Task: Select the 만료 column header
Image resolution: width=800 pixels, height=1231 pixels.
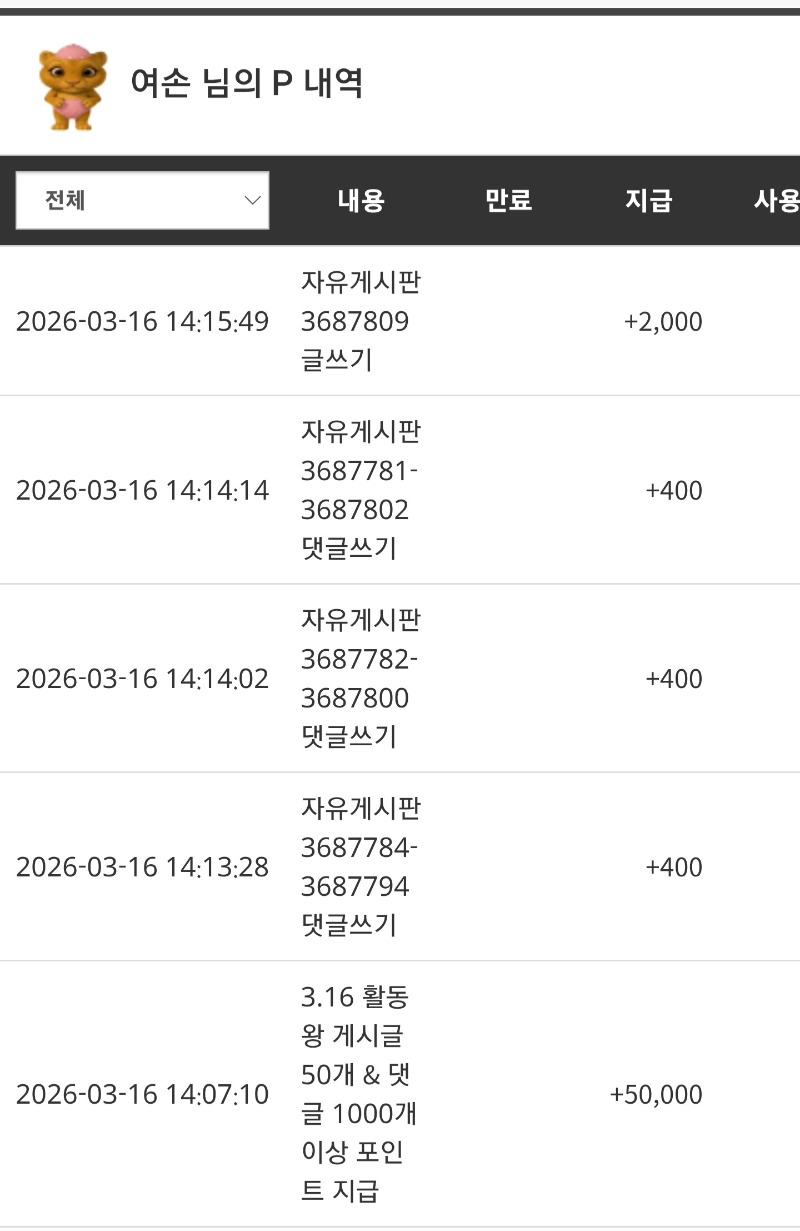Action: click(508, 200)
